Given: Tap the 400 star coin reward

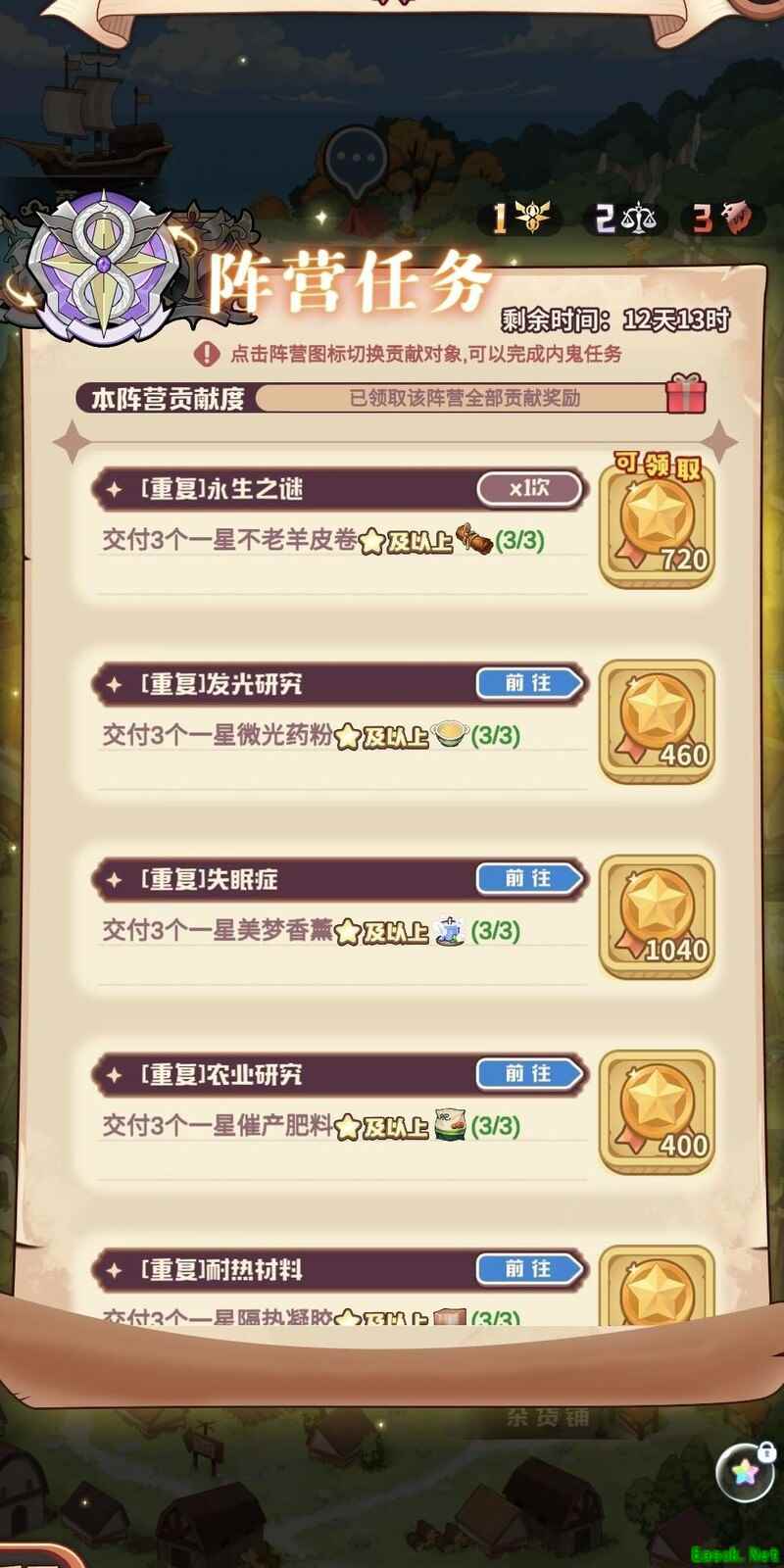Looking at the screenshot, I should [x=657, y=1111].
